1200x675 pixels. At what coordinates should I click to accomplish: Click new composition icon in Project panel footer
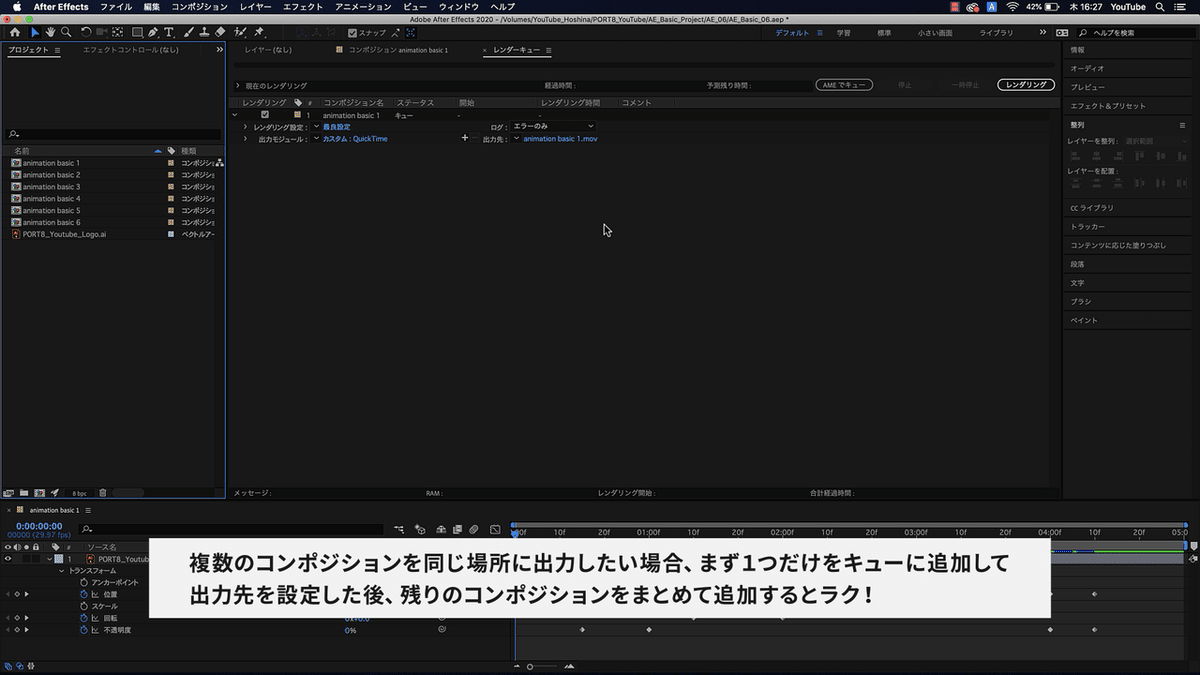coord(39,493)
